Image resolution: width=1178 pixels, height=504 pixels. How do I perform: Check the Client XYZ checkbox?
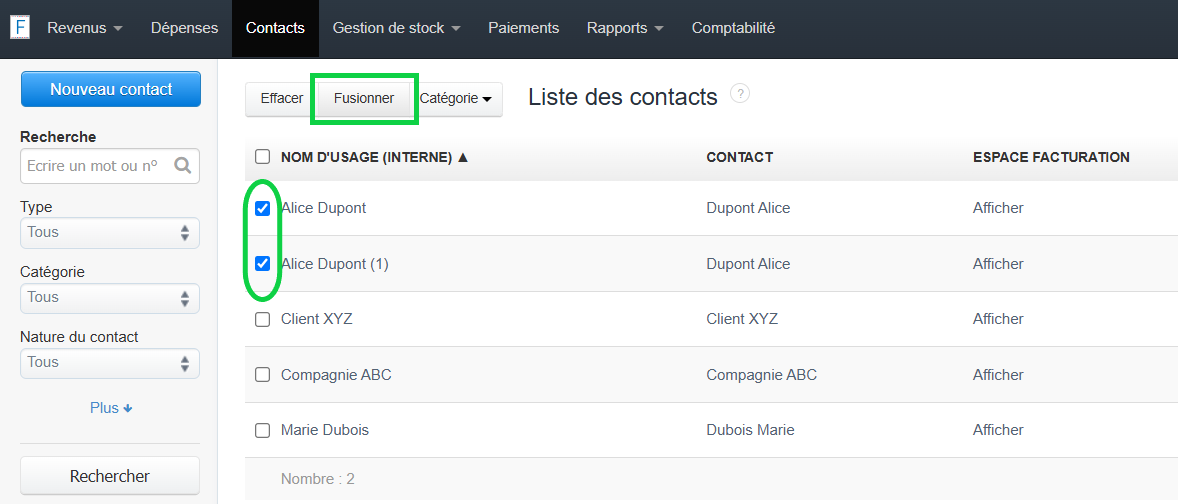point(262,319)
